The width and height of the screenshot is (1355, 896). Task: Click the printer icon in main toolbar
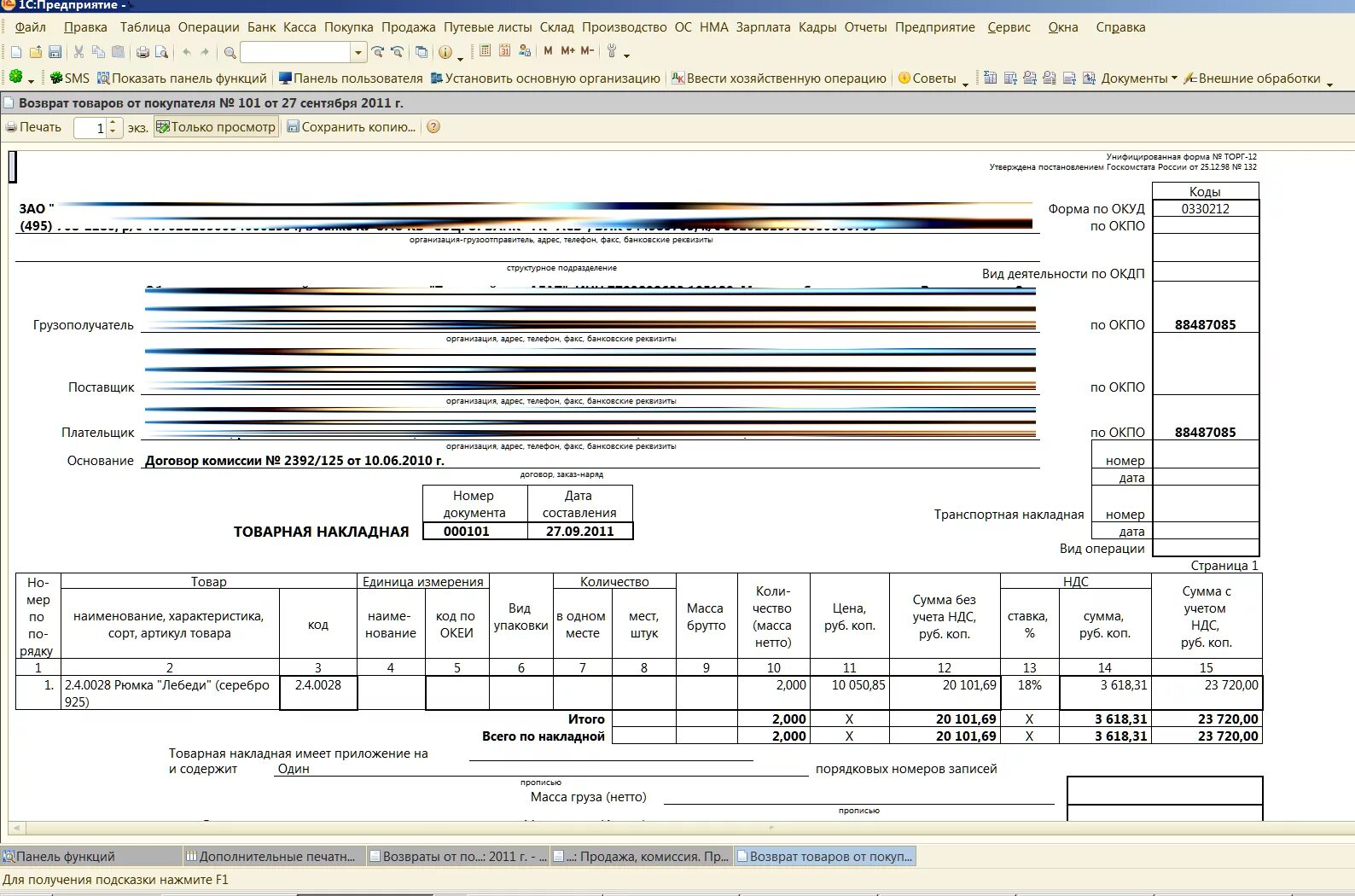tap(142, 52)
